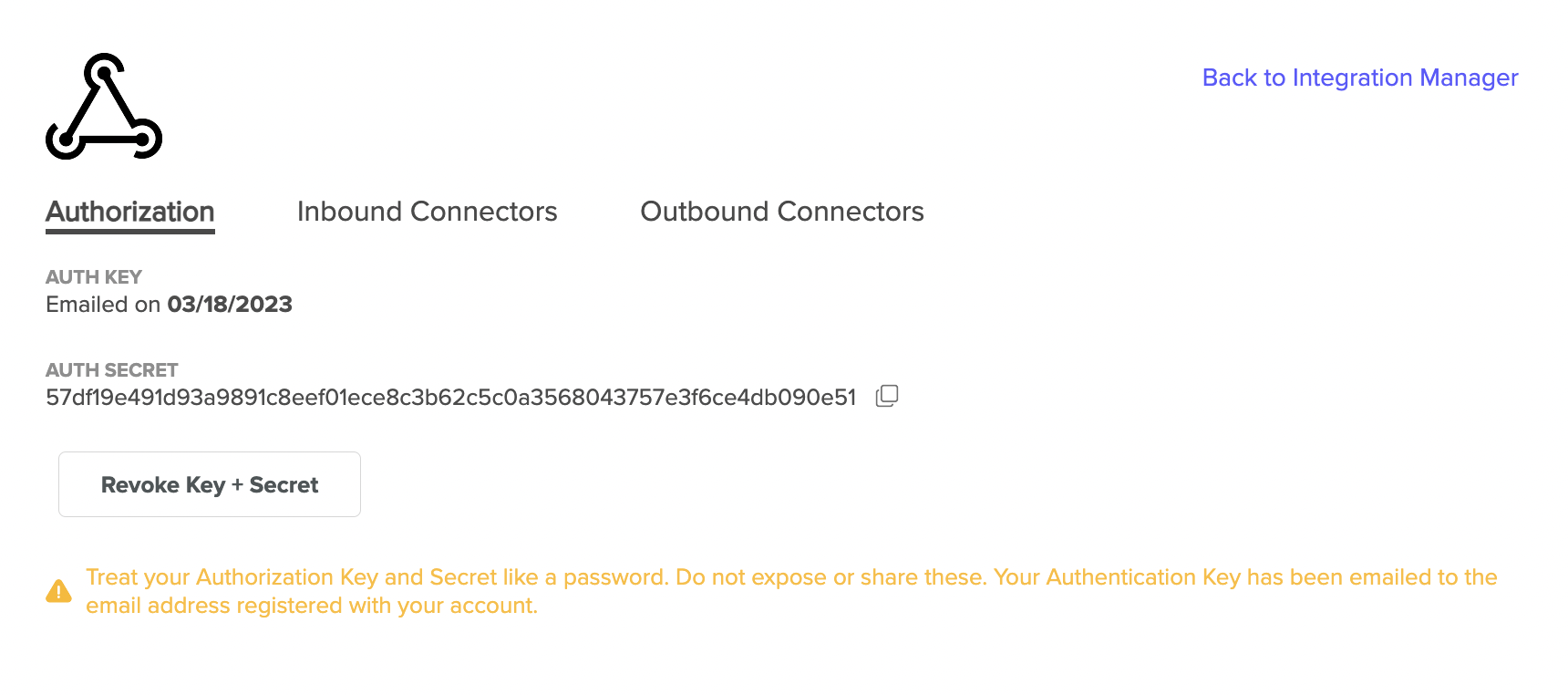Viewport: 1568px width, 695px height.
Task: Click the AUTH SECRET label
Action: (x=112, y=370)
